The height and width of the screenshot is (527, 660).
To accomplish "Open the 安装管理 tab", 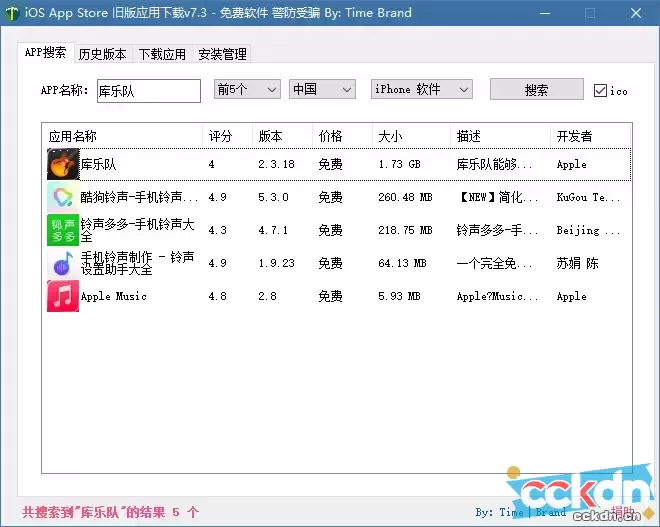I will [222, 54].
